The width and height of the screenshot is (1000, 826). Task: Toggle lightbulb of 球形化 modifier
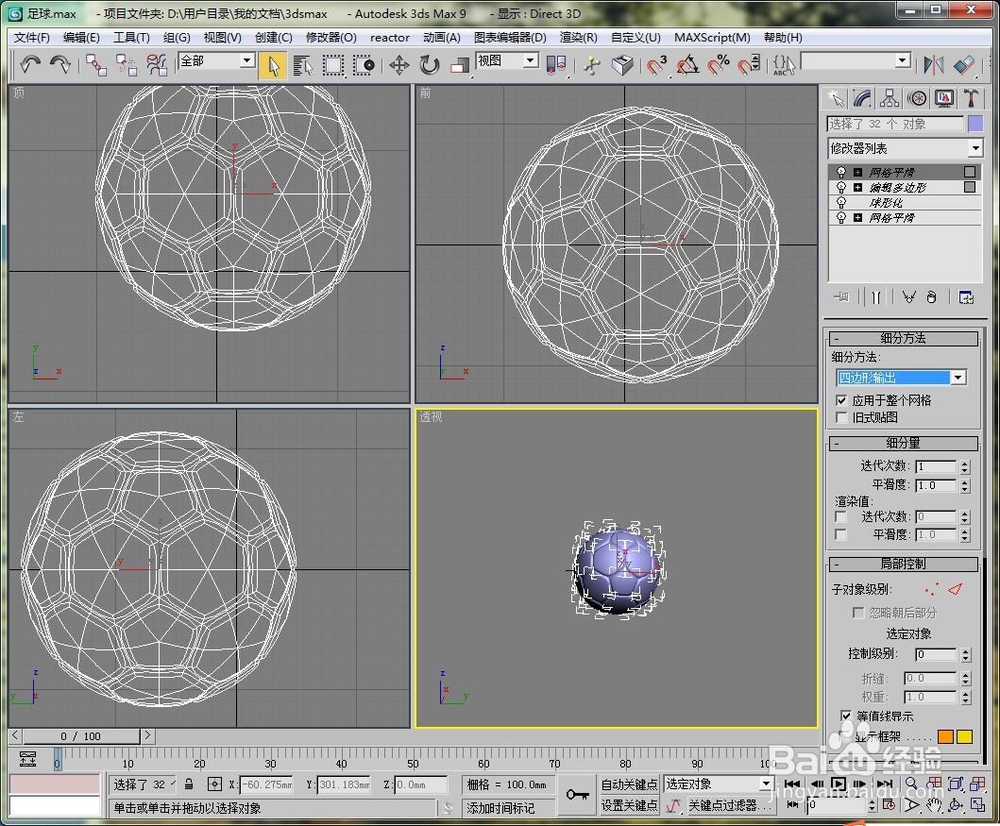841,203
